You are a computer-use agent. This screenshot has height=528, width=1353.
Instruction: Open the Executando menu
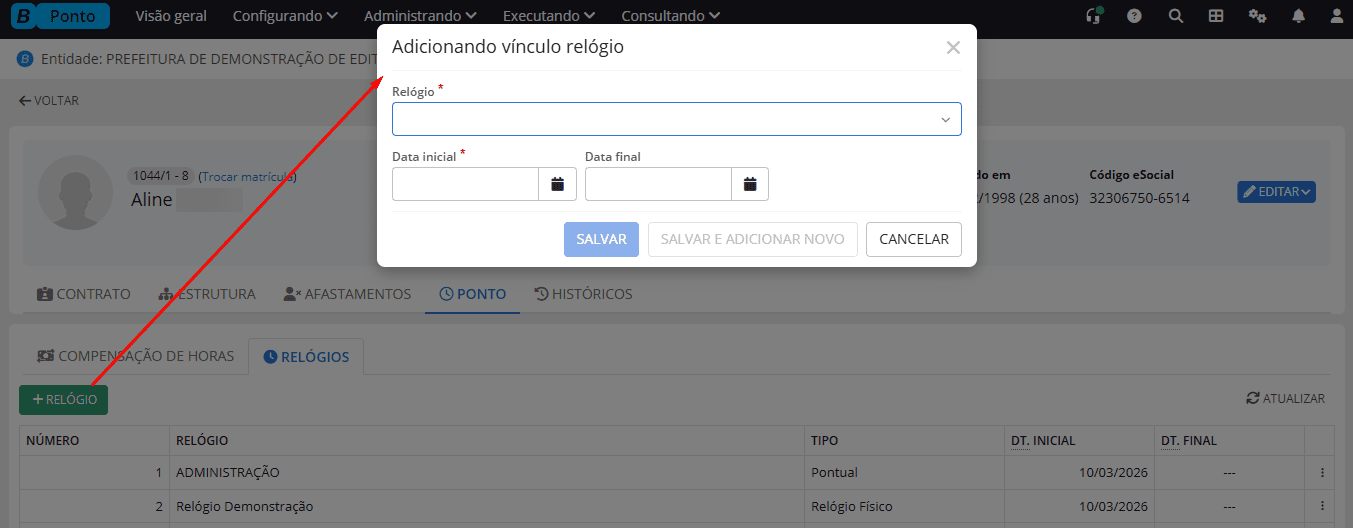(x=549, y=16)
